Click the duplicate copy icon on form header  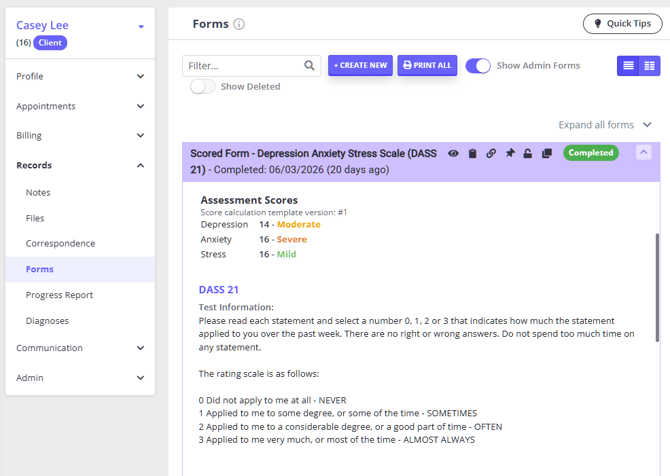point(547,154)
